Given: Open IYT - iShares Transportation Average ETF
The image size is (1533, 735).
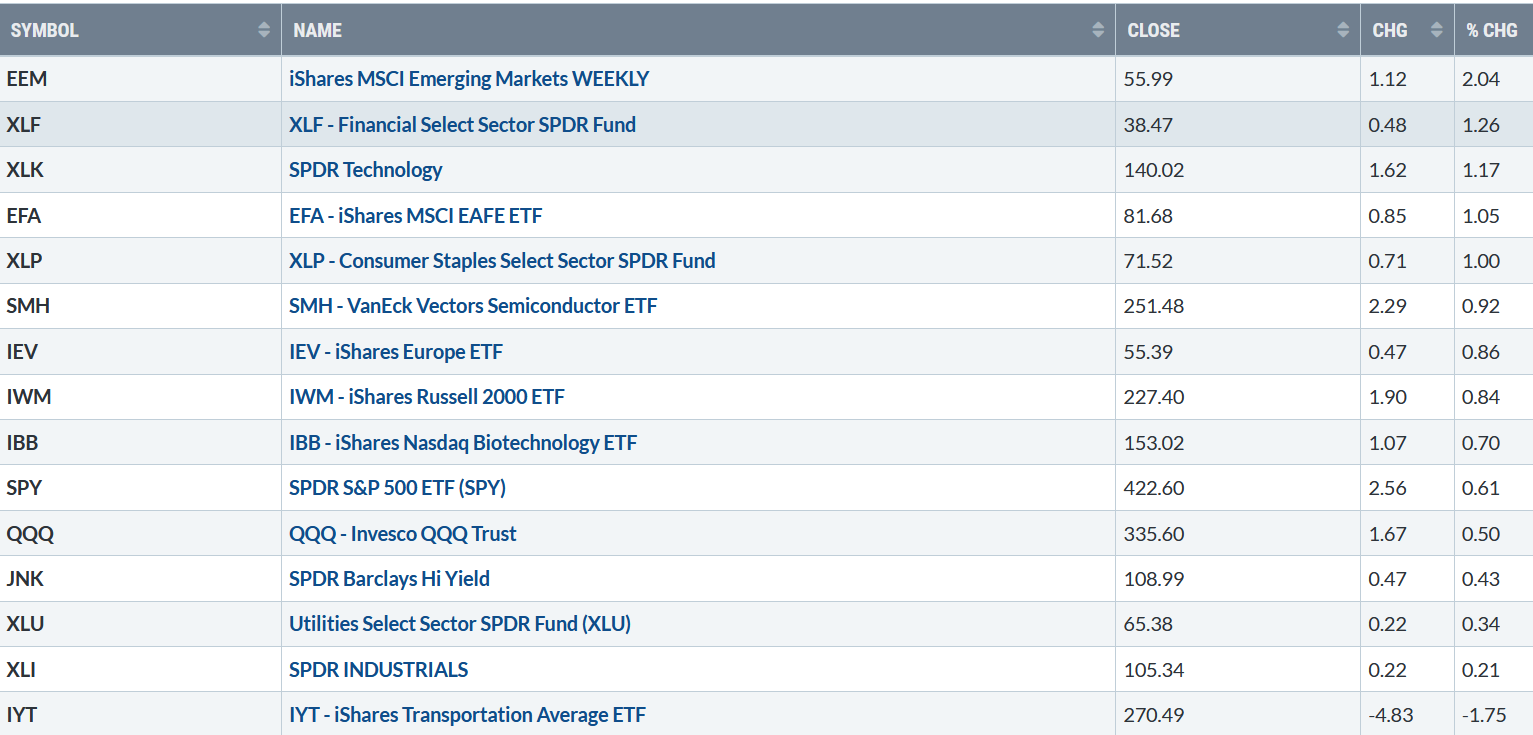Looking at the screenshot, I should pos(467,715).
